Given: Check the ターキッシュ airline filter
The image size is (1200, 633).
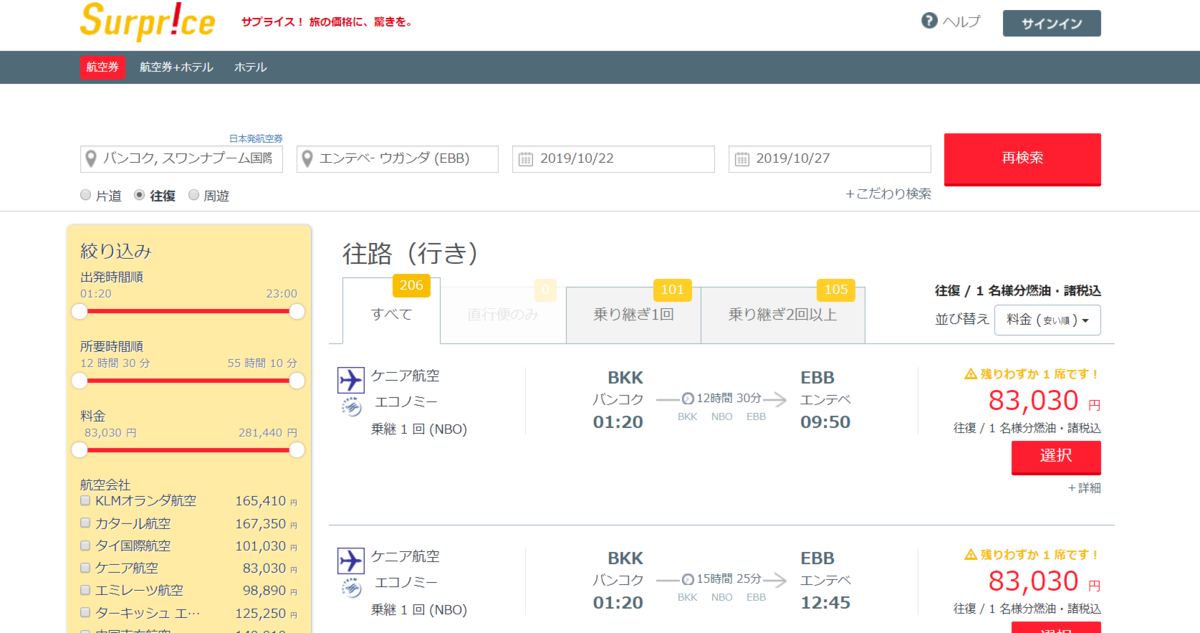Looking at the screenshot, I should tap(86, 613).
